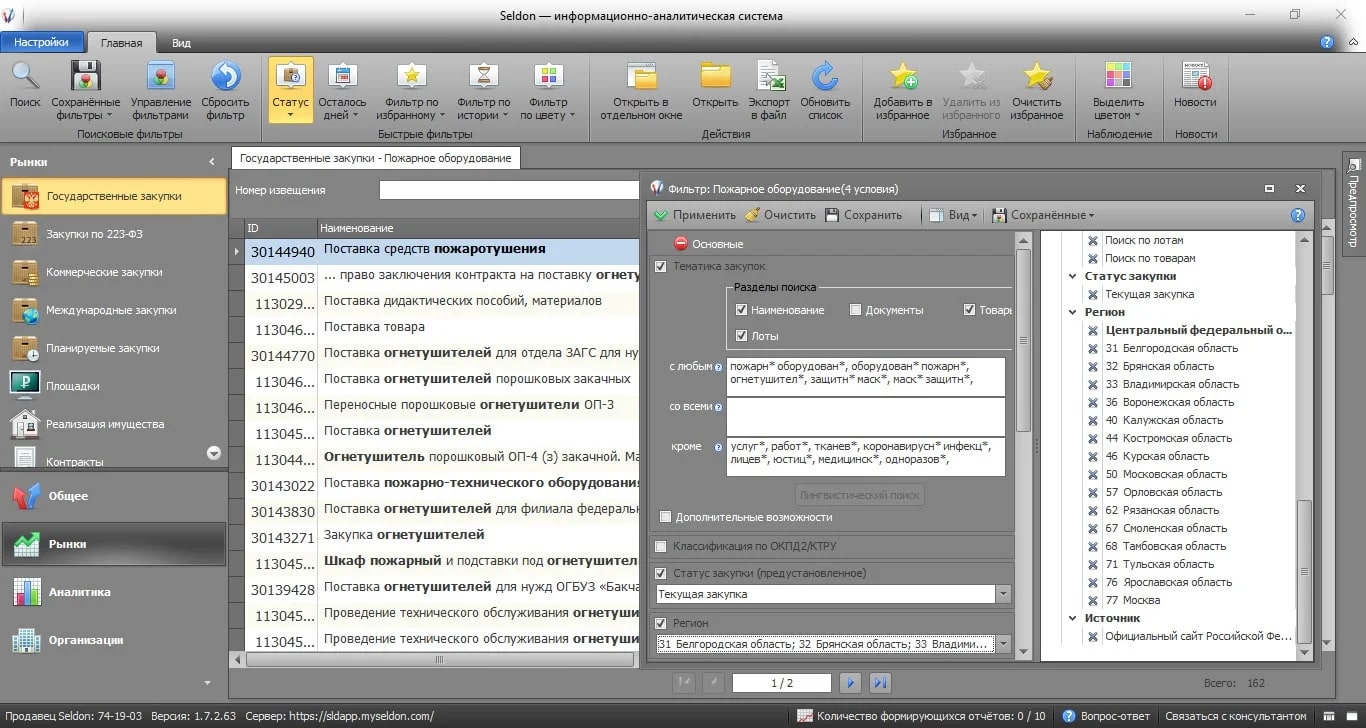
Task: Open Фильтр по истории
Action: [484, 90]
